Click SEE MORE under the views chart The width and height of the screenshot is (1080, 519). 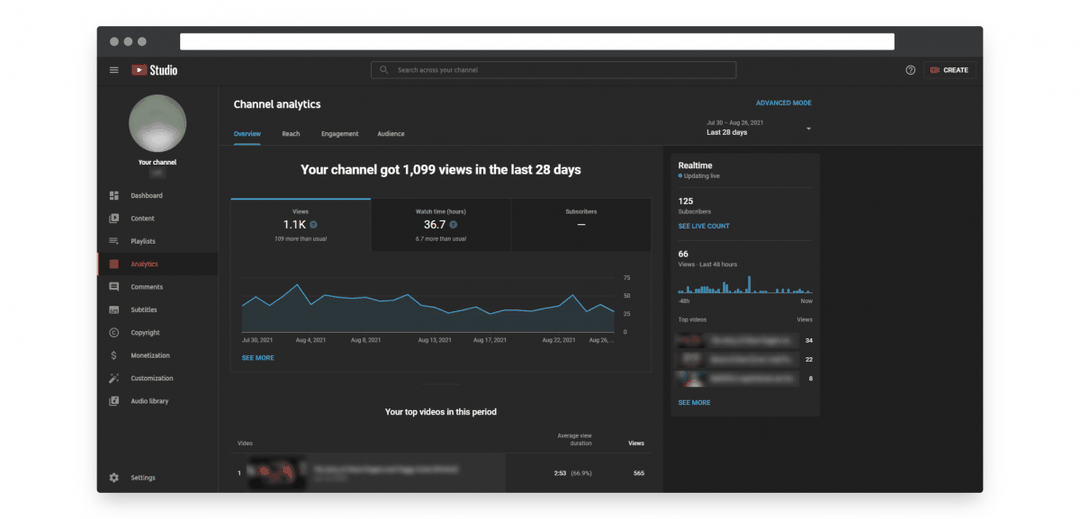(258, 358)
